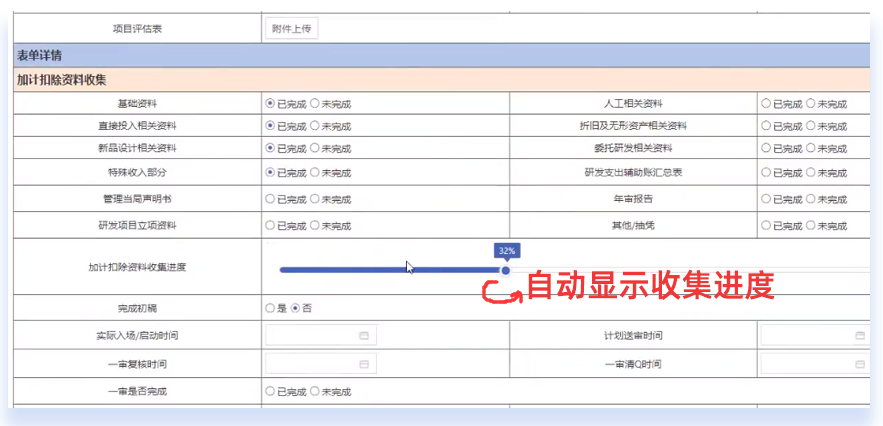Image resolution: width=883 pixels, height=426 pixels.
Task: Mark 折旧及无形资产相关资料 as 已完成
Action: point(766,126)
